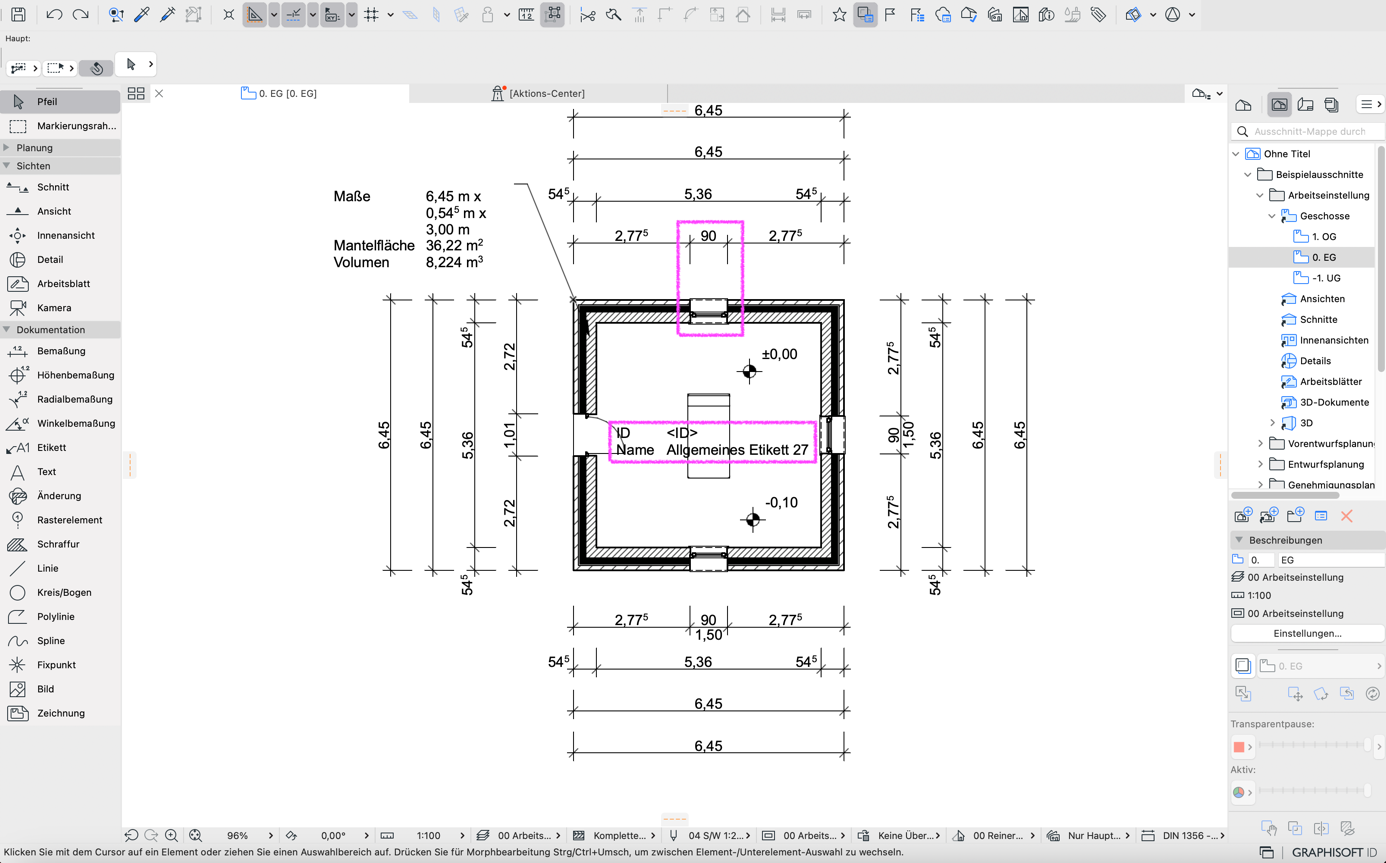
Task: Toggle the trace on/off button beside 0. EG
Action: coord(1243,666)
